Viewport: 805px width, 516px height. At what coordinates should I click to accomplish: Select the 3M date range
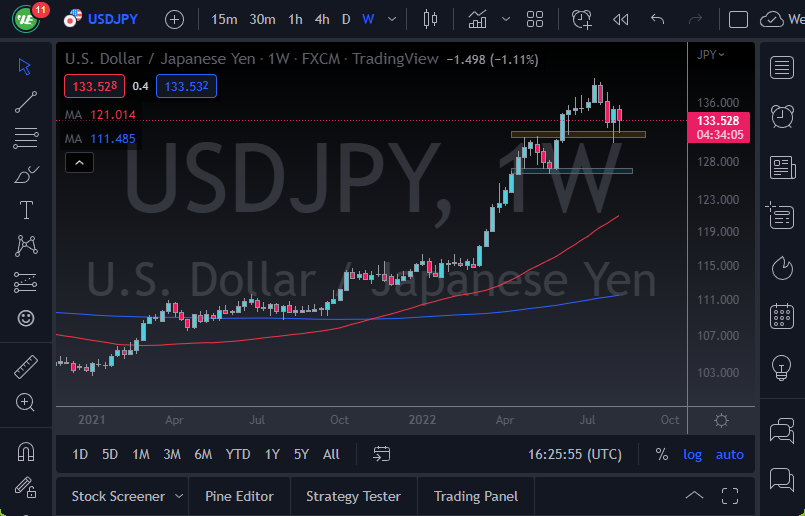click(x=172, y=454)
